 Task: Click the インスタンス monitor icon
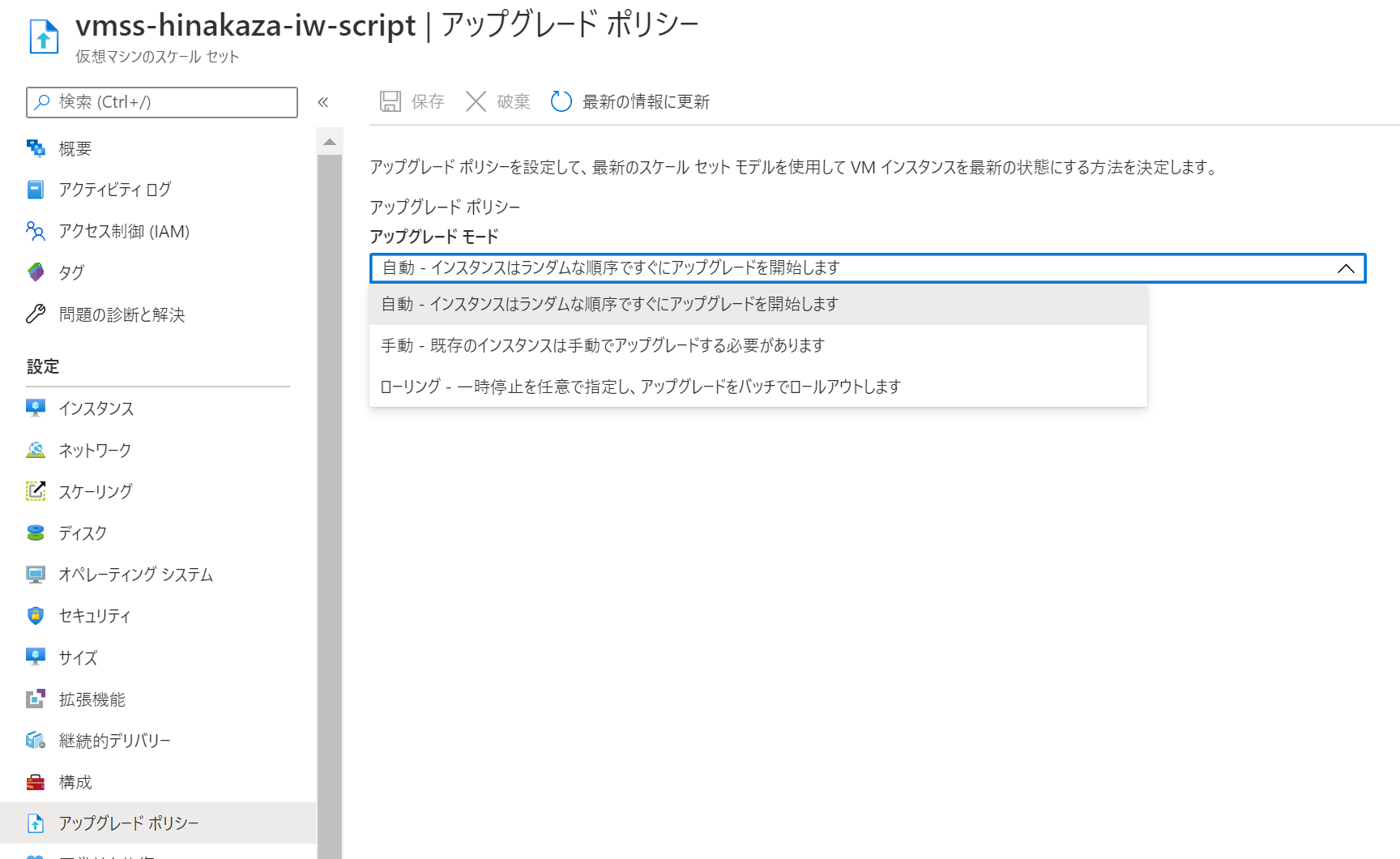(x=36, y=408)
